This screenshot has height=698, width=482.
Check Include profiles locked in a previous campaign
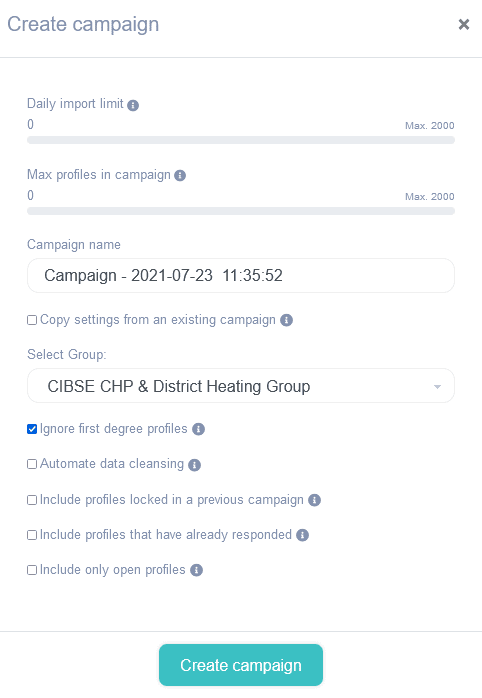point(32,500)
